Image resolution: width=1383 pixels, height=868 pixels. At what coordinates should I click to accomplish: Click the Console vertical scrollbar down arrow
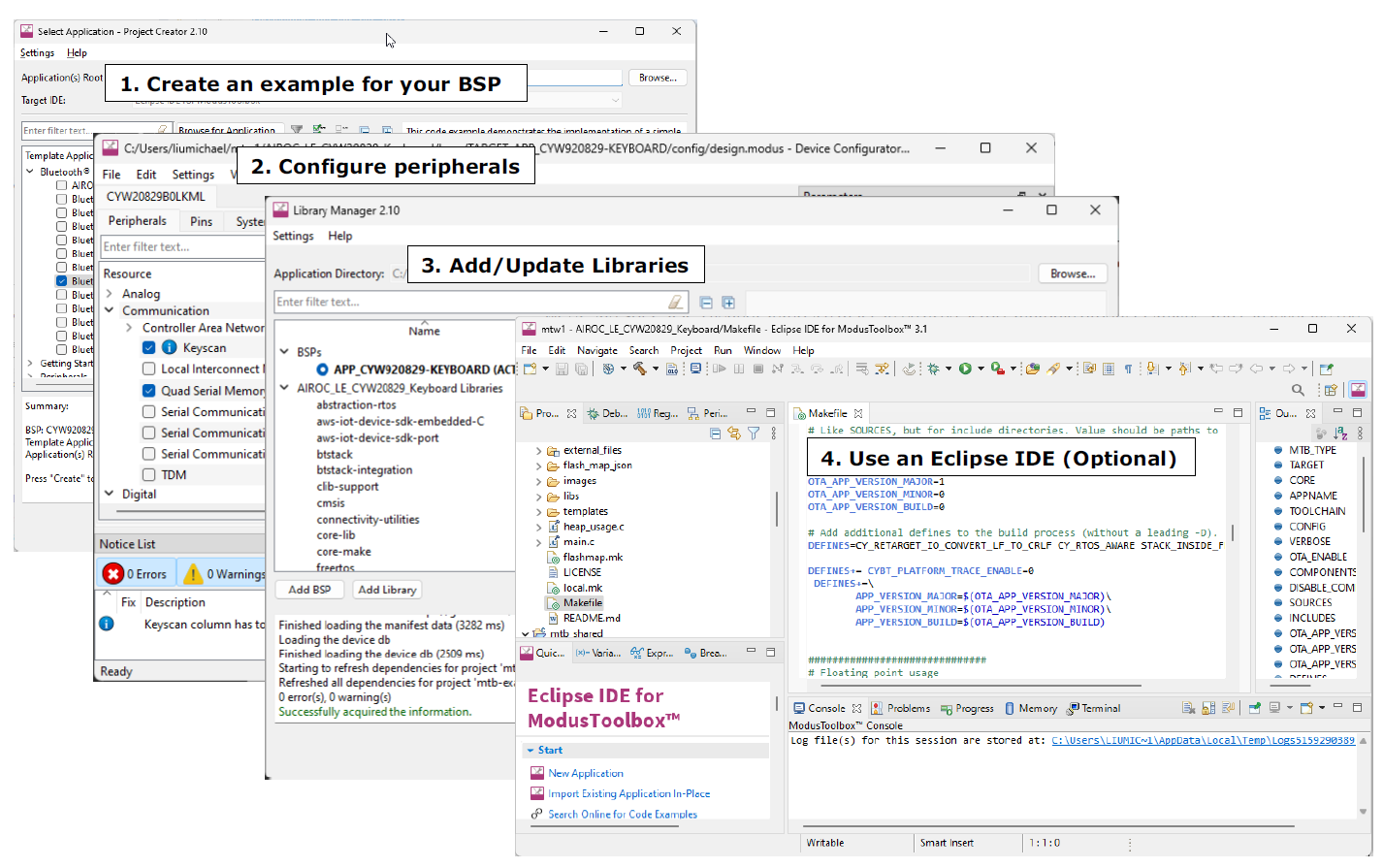[1363, 811]
